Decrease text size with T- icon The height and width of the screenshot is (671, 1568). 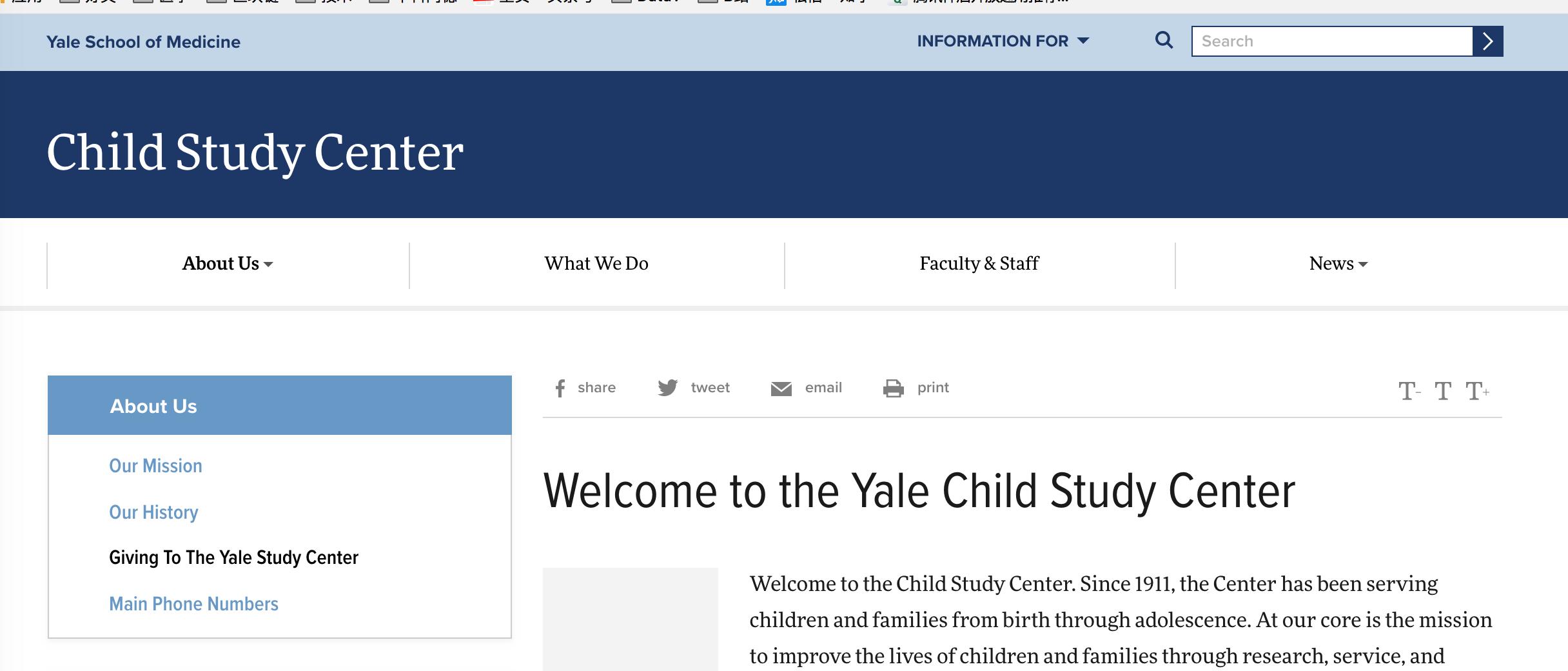[x=1409, y=391]
